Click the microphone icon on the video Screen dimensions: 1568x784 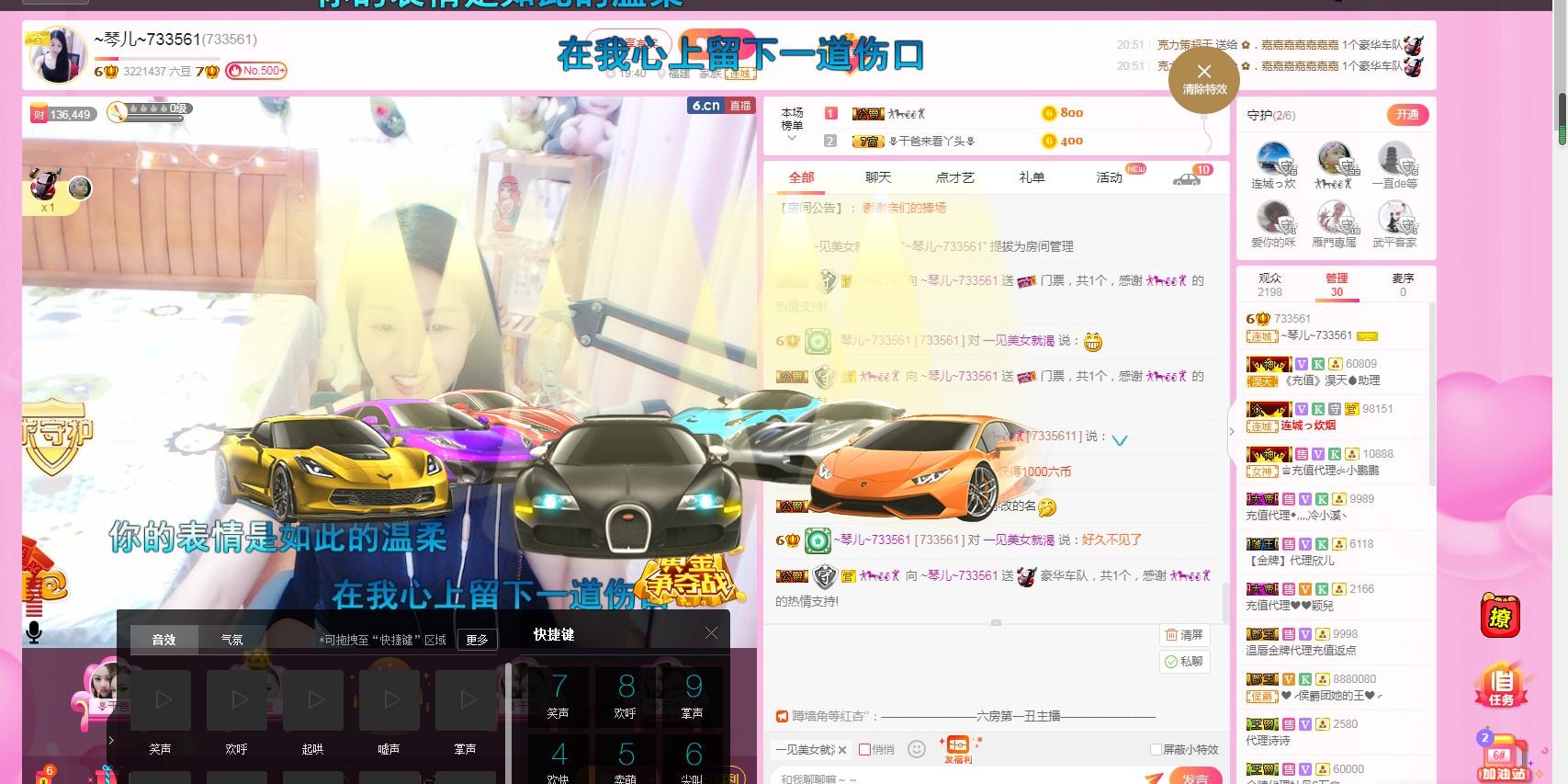(34, 632)
